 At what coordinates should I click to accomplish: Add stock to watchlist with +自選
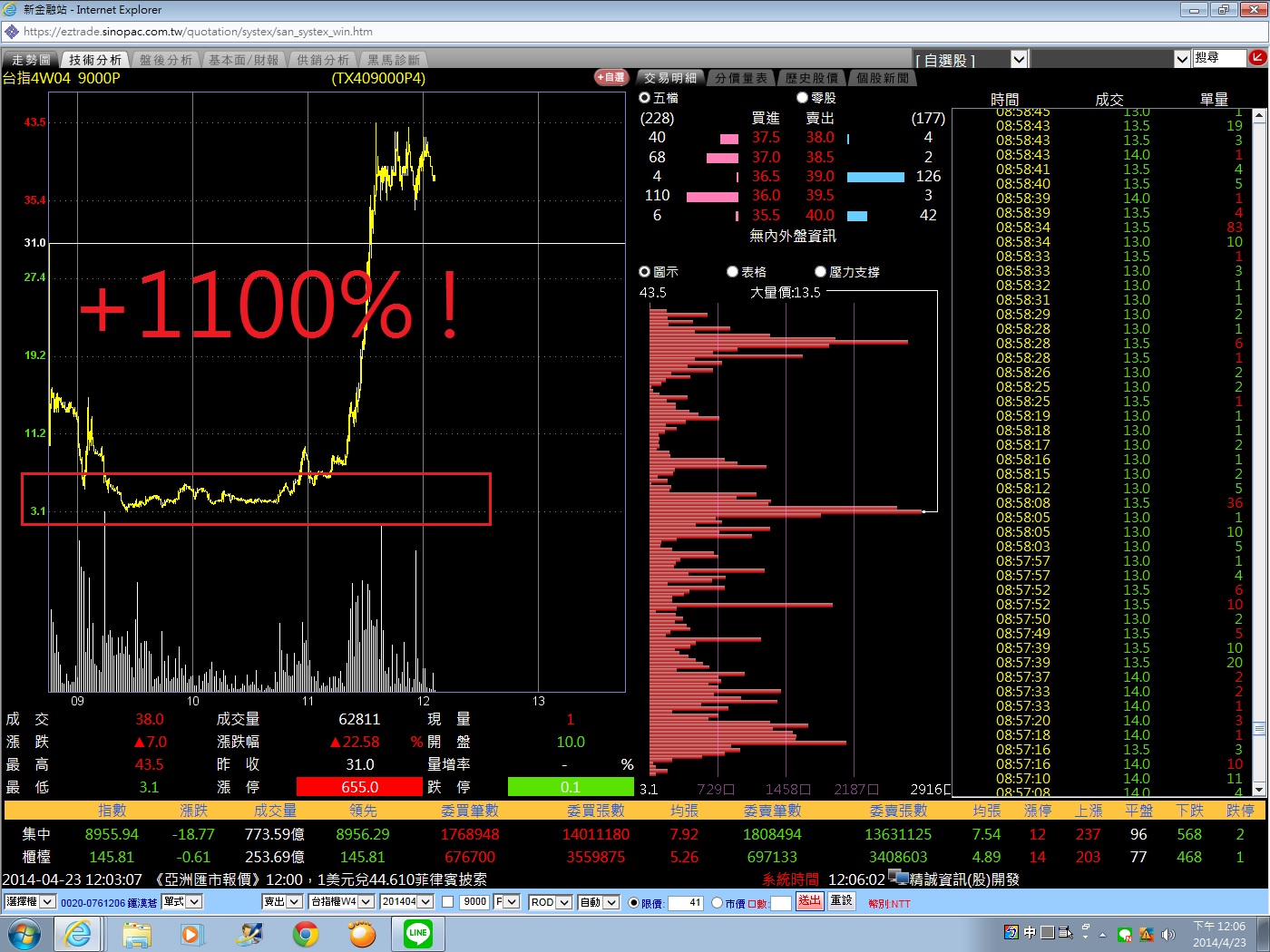[611, 78]
